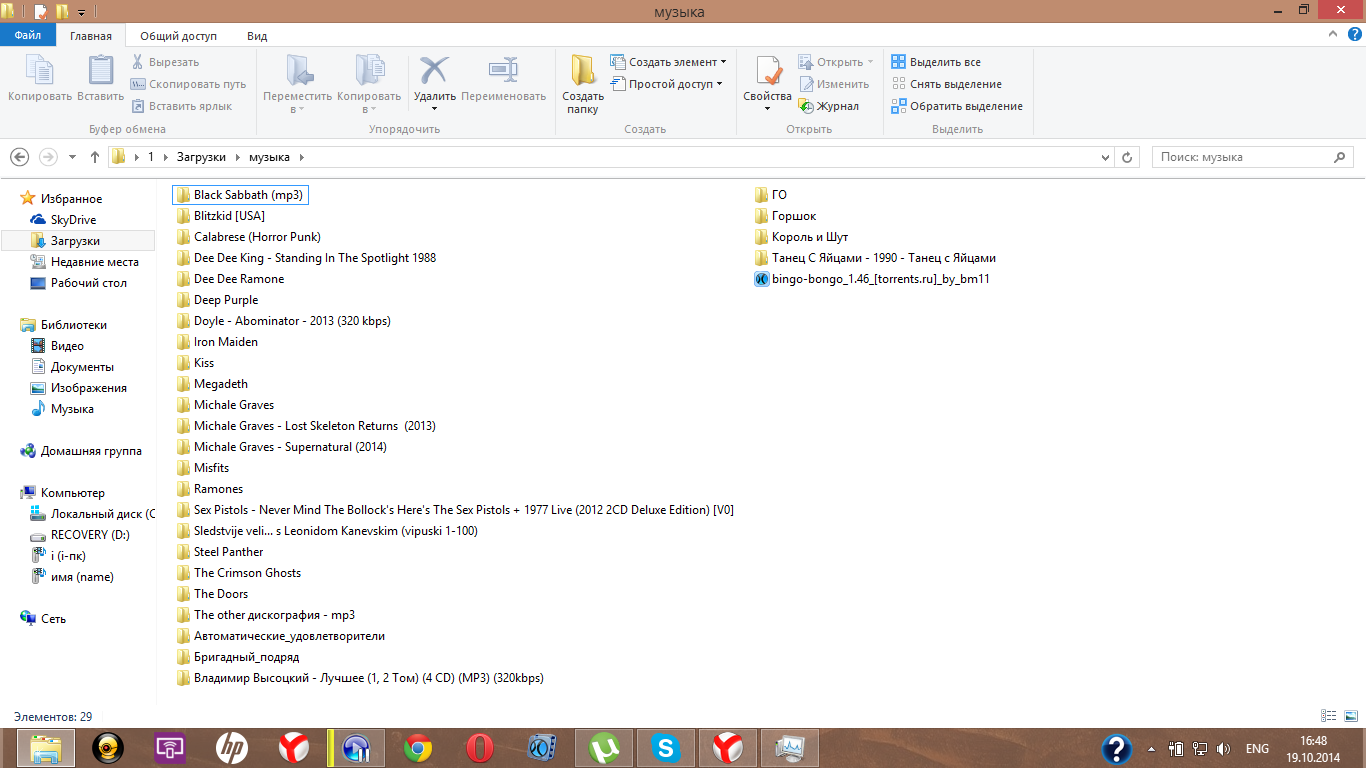The width and height of the screenshot is (1366, 768).
Task: Open Skype from the taskbar
Action: 665,748
